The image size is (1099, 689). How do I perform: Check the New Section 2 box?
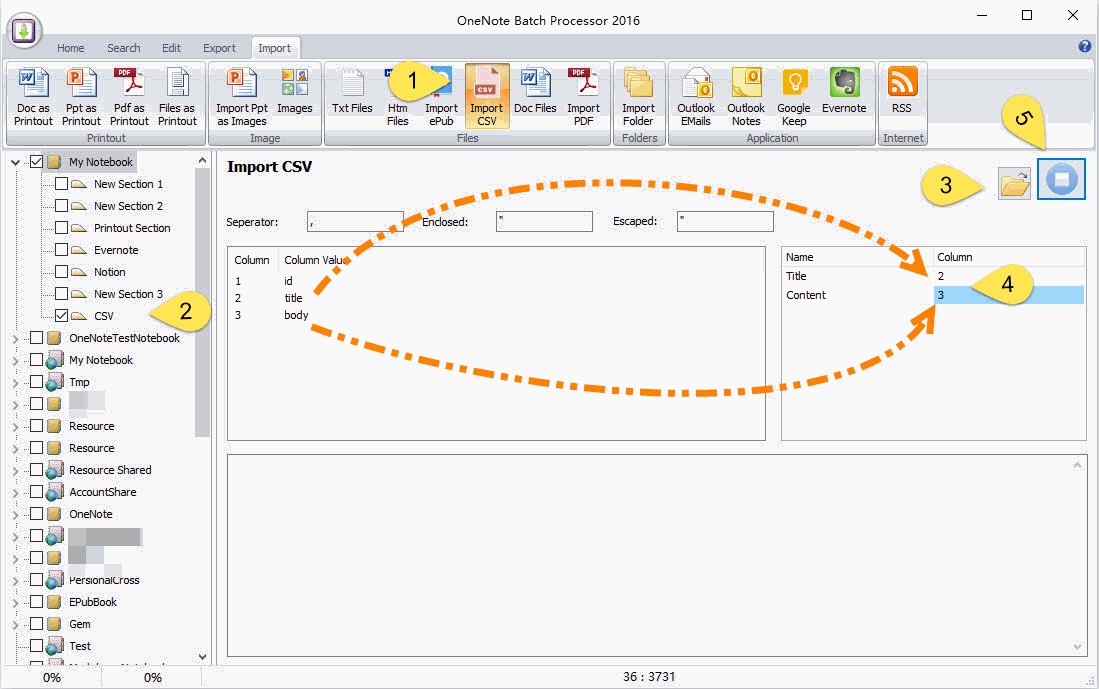(x=62, y=206)
